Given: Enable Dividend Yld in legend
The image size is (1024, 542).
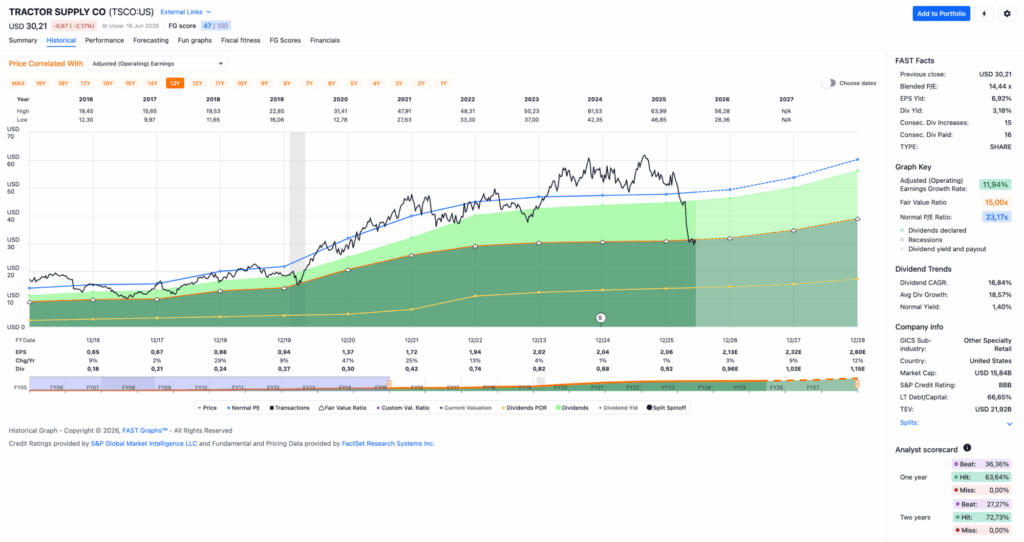Looking at the screenshot, I should [618, 407].
